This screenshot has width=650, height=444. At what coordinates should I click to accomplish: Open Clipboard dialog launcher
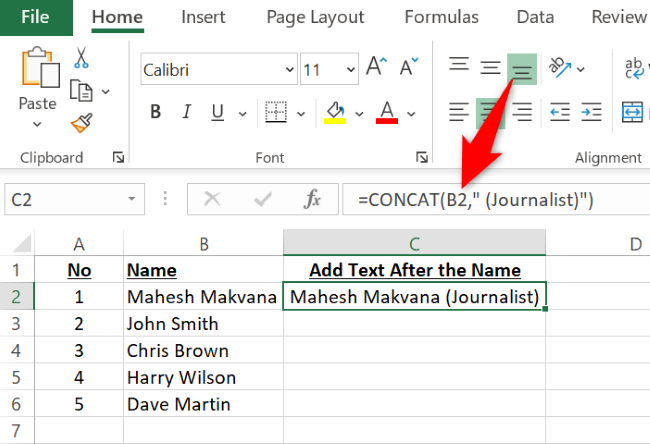coord(119,158)
